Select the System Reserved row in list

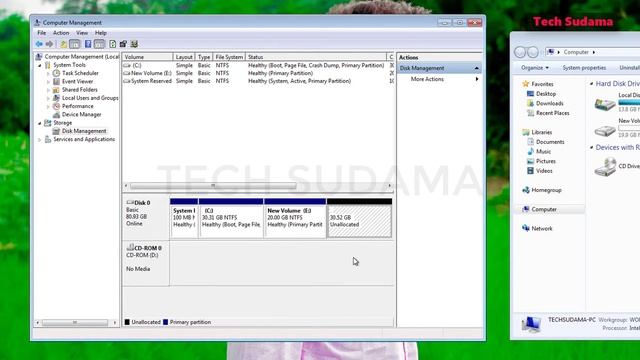point(258,81)
